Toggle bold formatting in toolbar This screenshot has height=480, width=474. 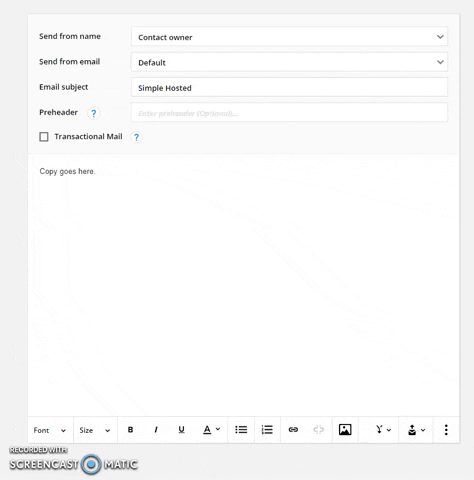[x=130, y=430]
